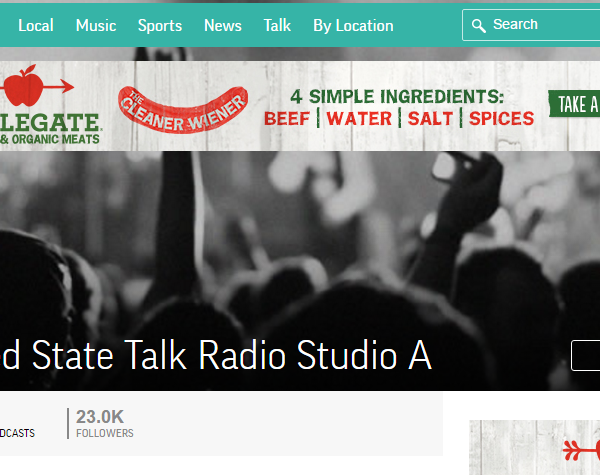Image resolution: width=600 pixels, height=475 pixels.
Task: Open the Podcasts stat label
Action: coord(17,433)
